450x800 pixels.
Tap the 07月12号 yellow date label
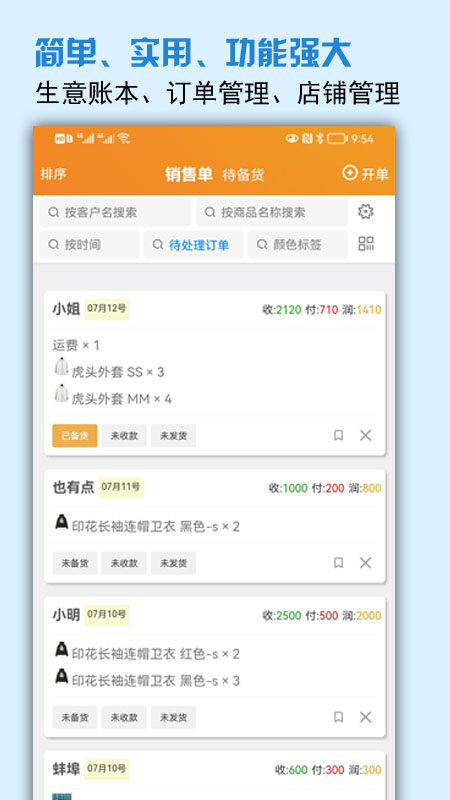107,309
